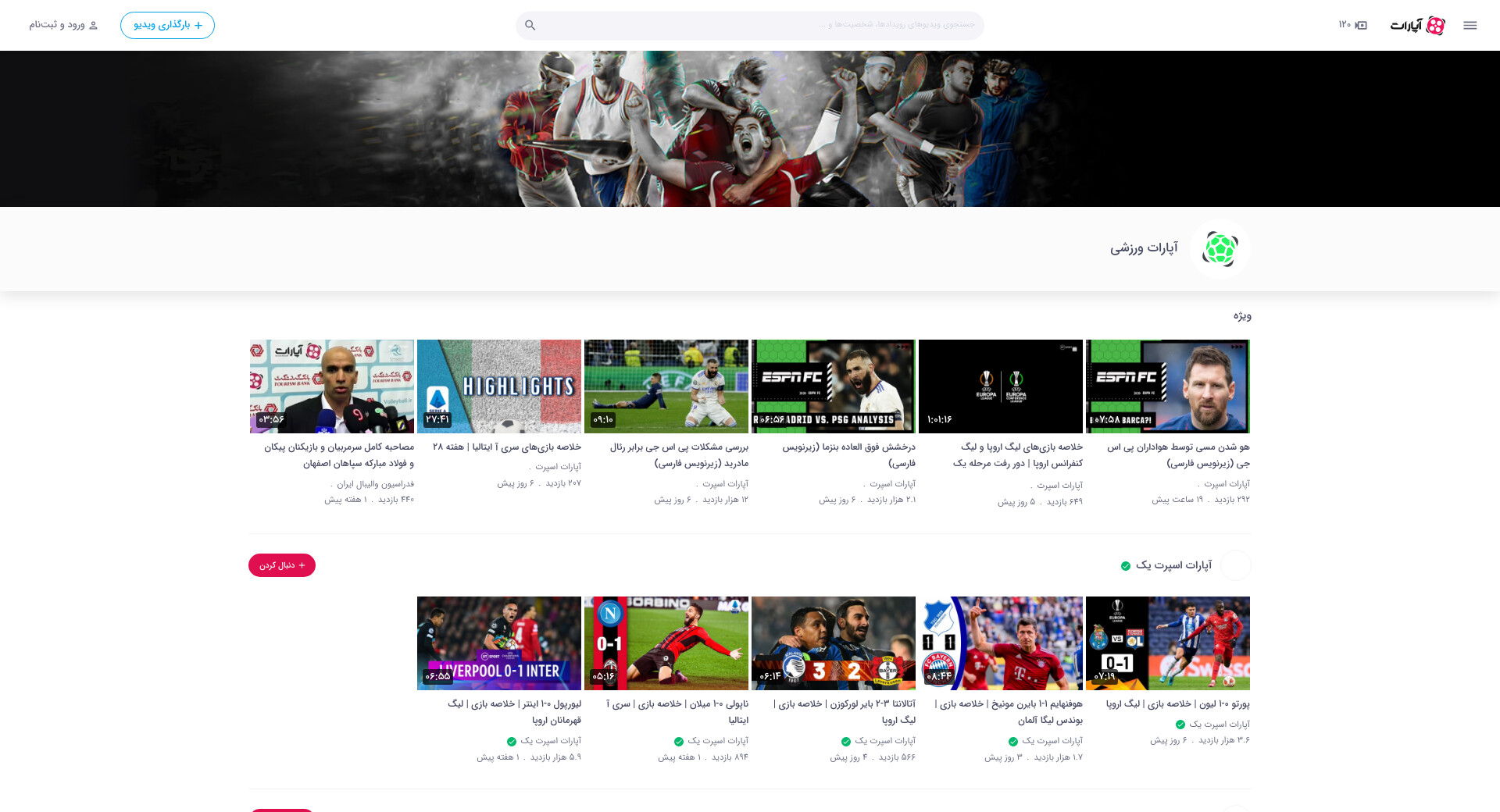Open the Messi ESPN FC video thumbnail

pyautogui.click(x=1167, y=386)
